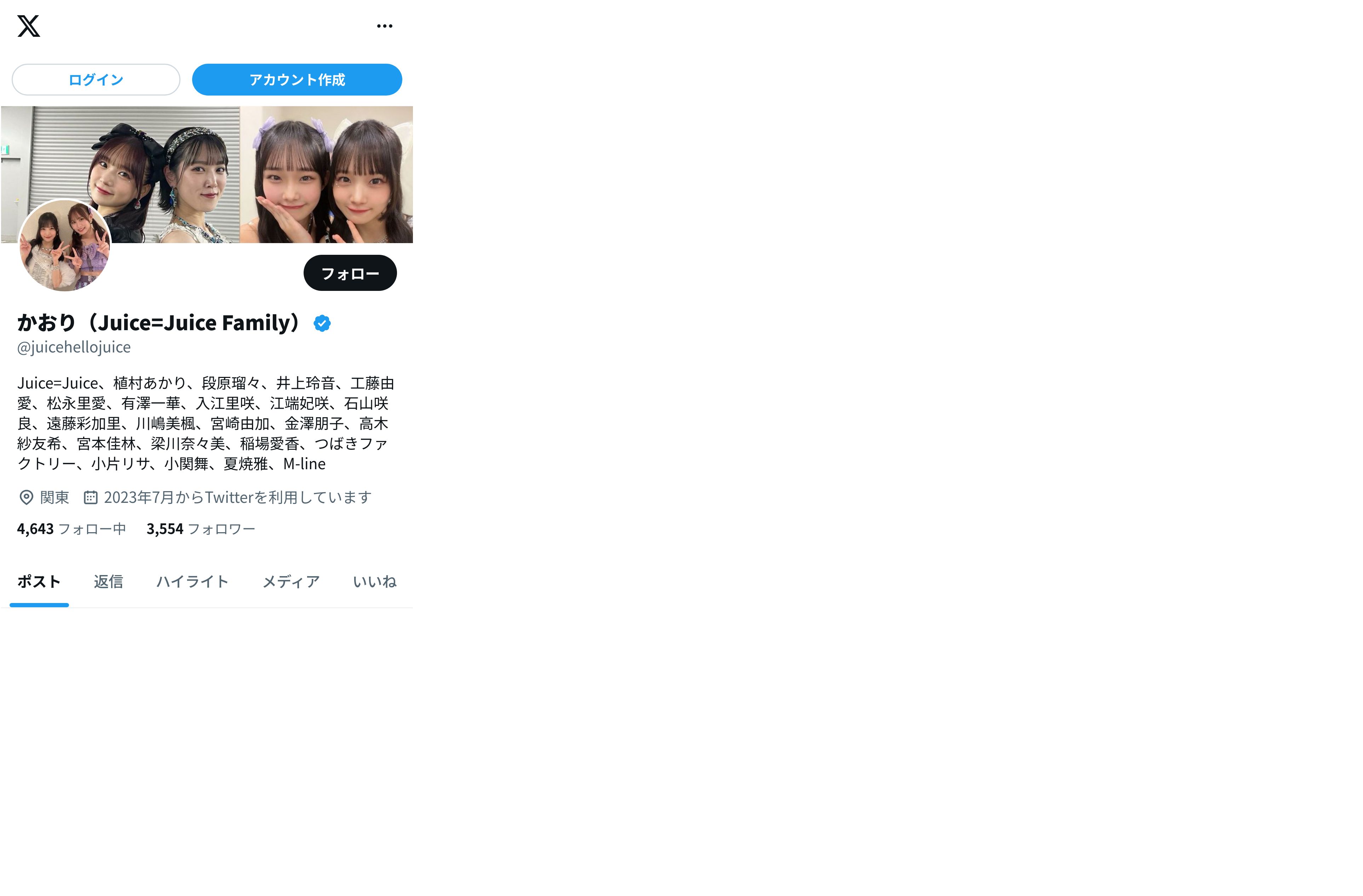The image size is (1363, 896).
Task: Switch to the ハイライト tab
Action: (x=192, y=582)
